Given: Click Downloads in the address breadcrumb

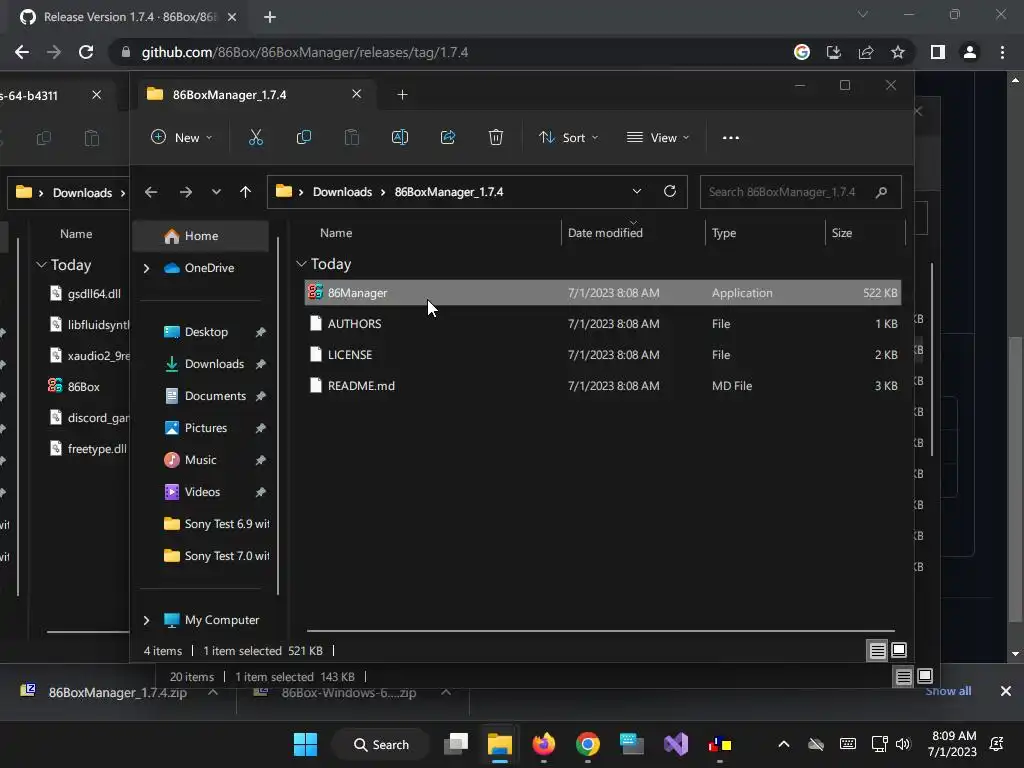Looking at the screenshot, I should tap(342, 192).
